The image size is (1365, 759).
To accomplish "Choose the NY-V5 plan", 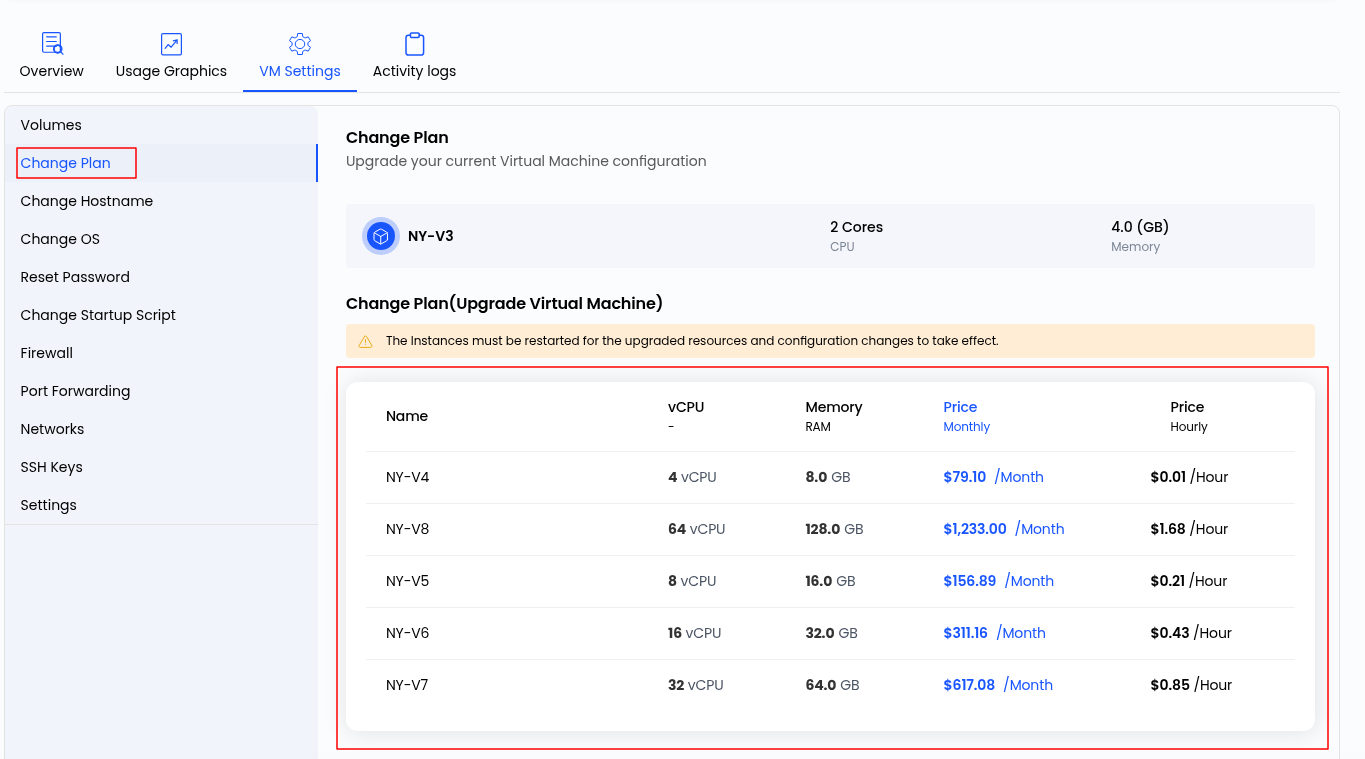I will 830,581.
